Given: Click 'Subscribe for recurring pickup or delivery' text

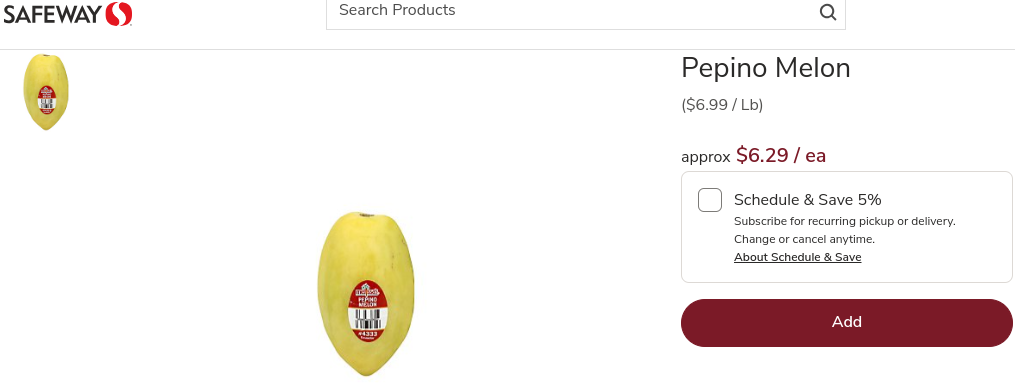Looking at the screenshot, I should pos(845,221).
